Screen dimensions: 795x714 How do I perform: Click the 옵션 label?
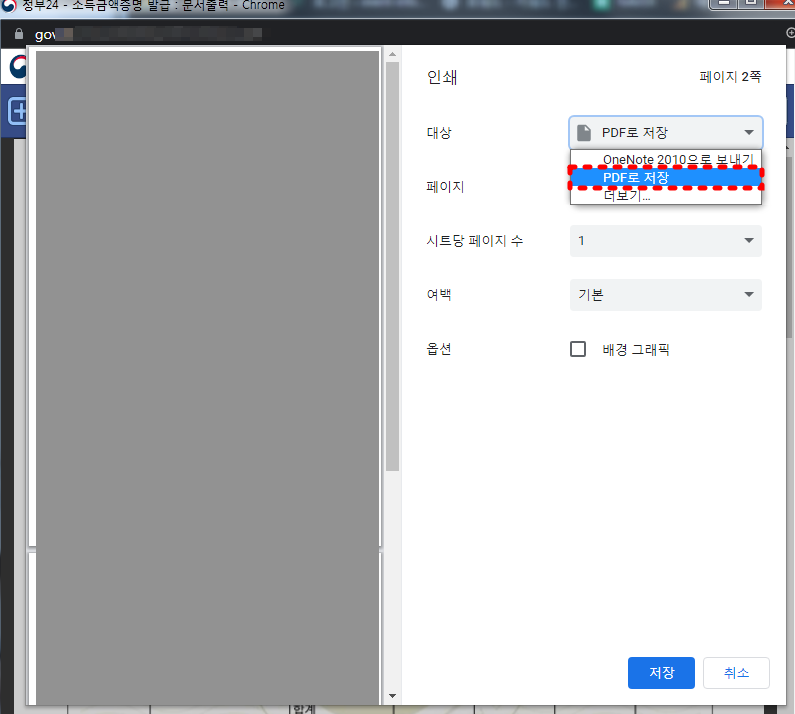pyautogui.click(x=439, y=349)
